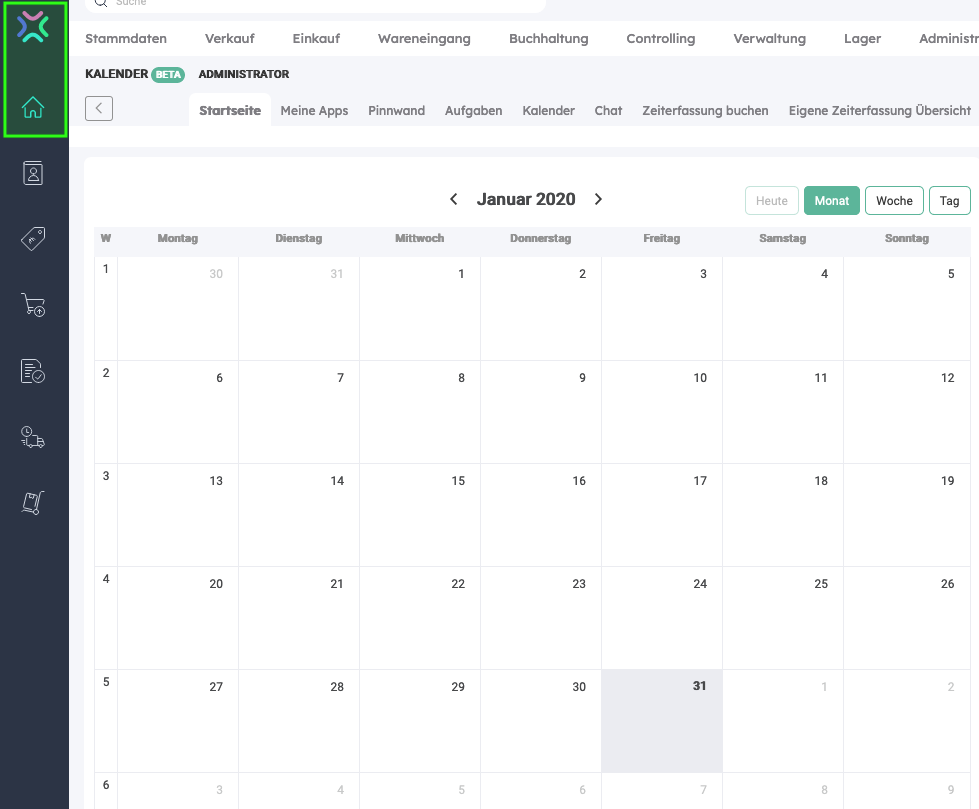Open the Buchhaltung menu
Screen dimensions: 979x809
548,39
